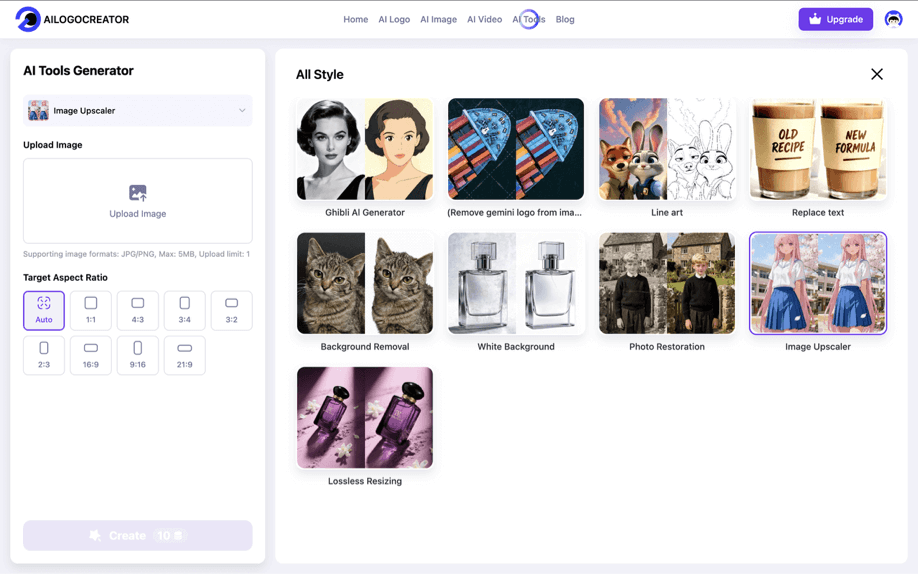Open the AI Video menu item
Screen dimensions: 918x574
pyautogui.click(x=484, y=19)
